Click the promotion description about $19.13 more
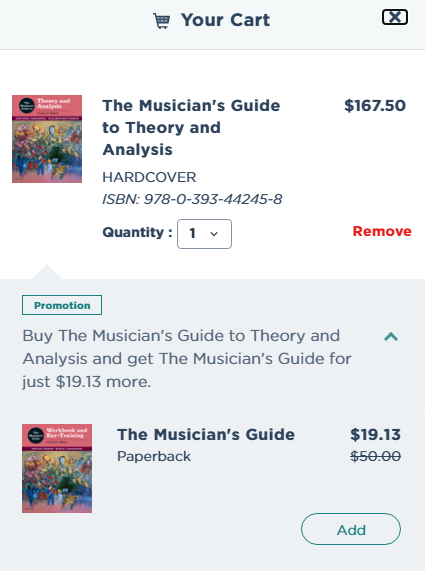The image size is (425, 571). [187, 359]
